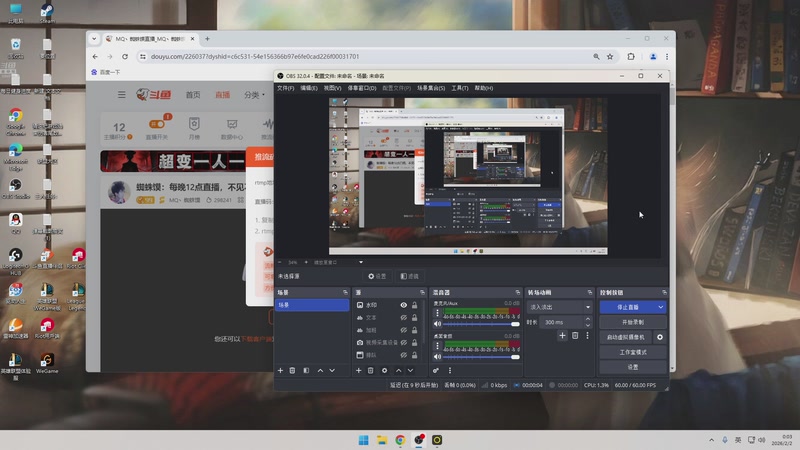Toggle visibility of the video capture device source
The image size is (800, 450).
point(404,342)
